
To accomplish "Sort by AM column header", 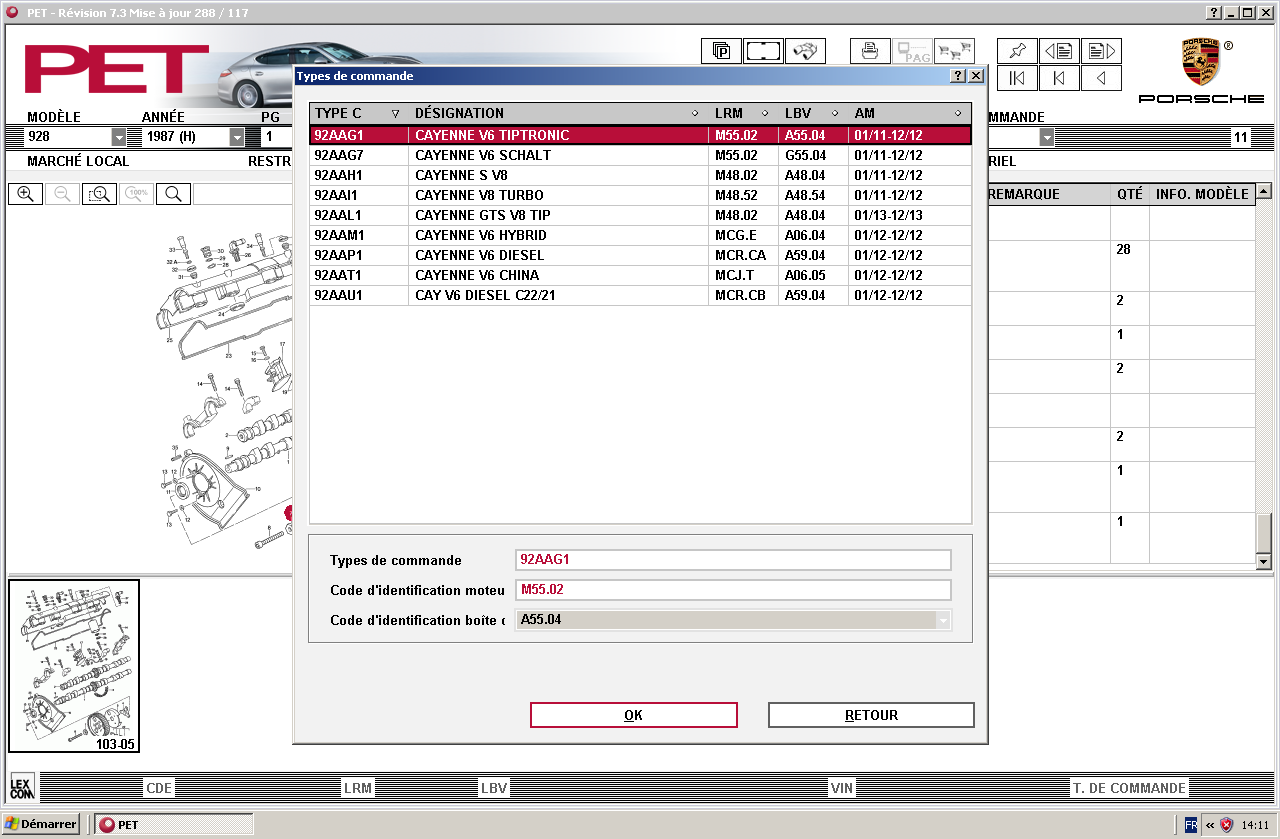I will coord(909,113).
